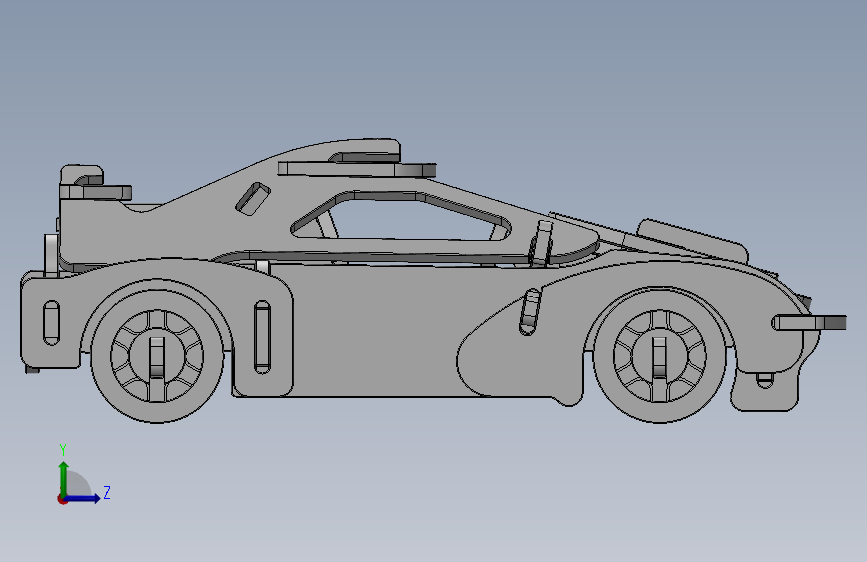
Task: Select the small slot in the rear bumper panel
Action: pos(51,323)
